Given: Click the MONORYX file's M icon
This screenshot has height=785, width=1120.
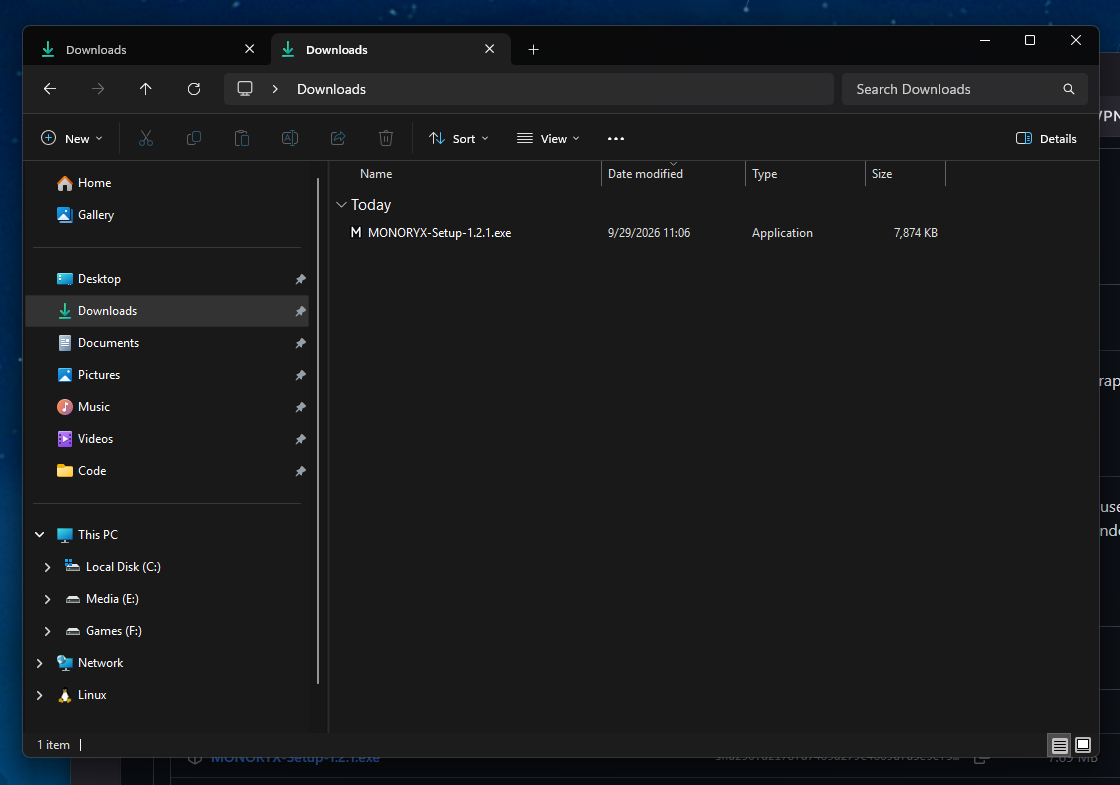Looking at the screenshot, I should [356, 232].
